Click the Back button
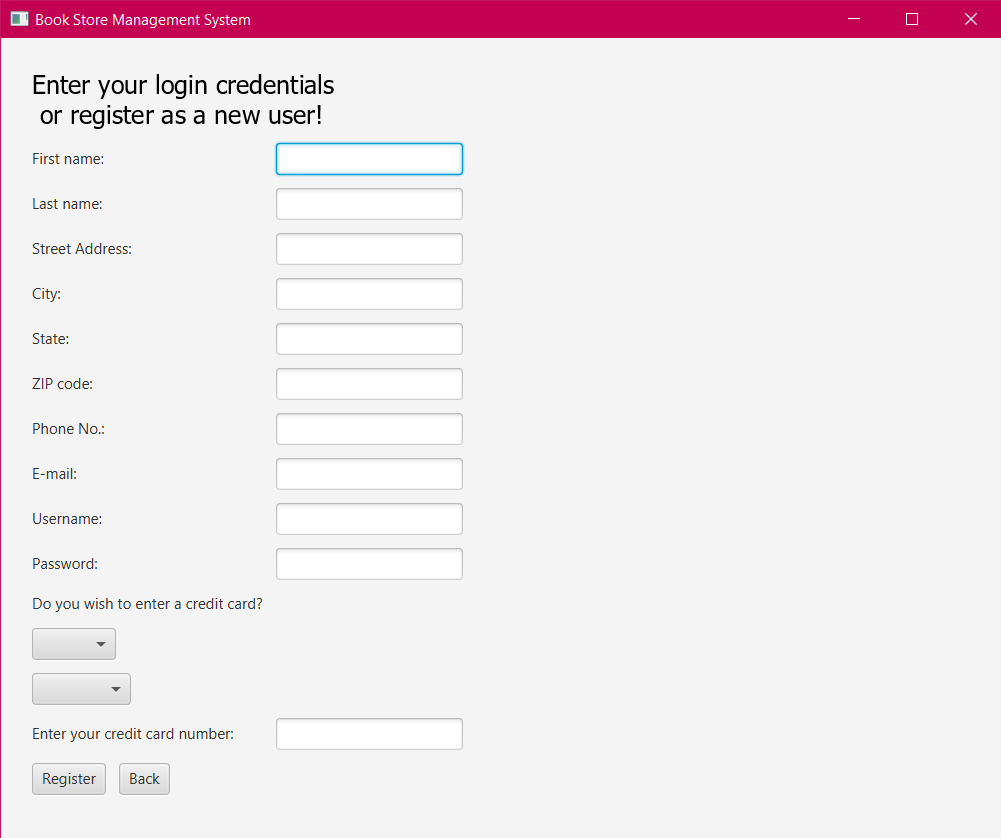This screenshot has width=1001, height=838. pyautogui.click(x=144, y=779)
